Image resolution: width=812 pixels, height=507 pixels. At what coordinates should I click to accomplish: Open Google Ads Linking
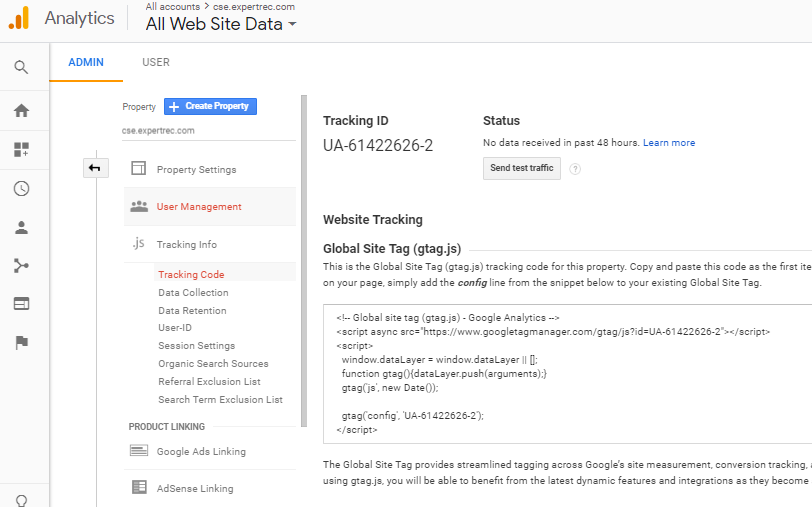click(x=201, y=452)
